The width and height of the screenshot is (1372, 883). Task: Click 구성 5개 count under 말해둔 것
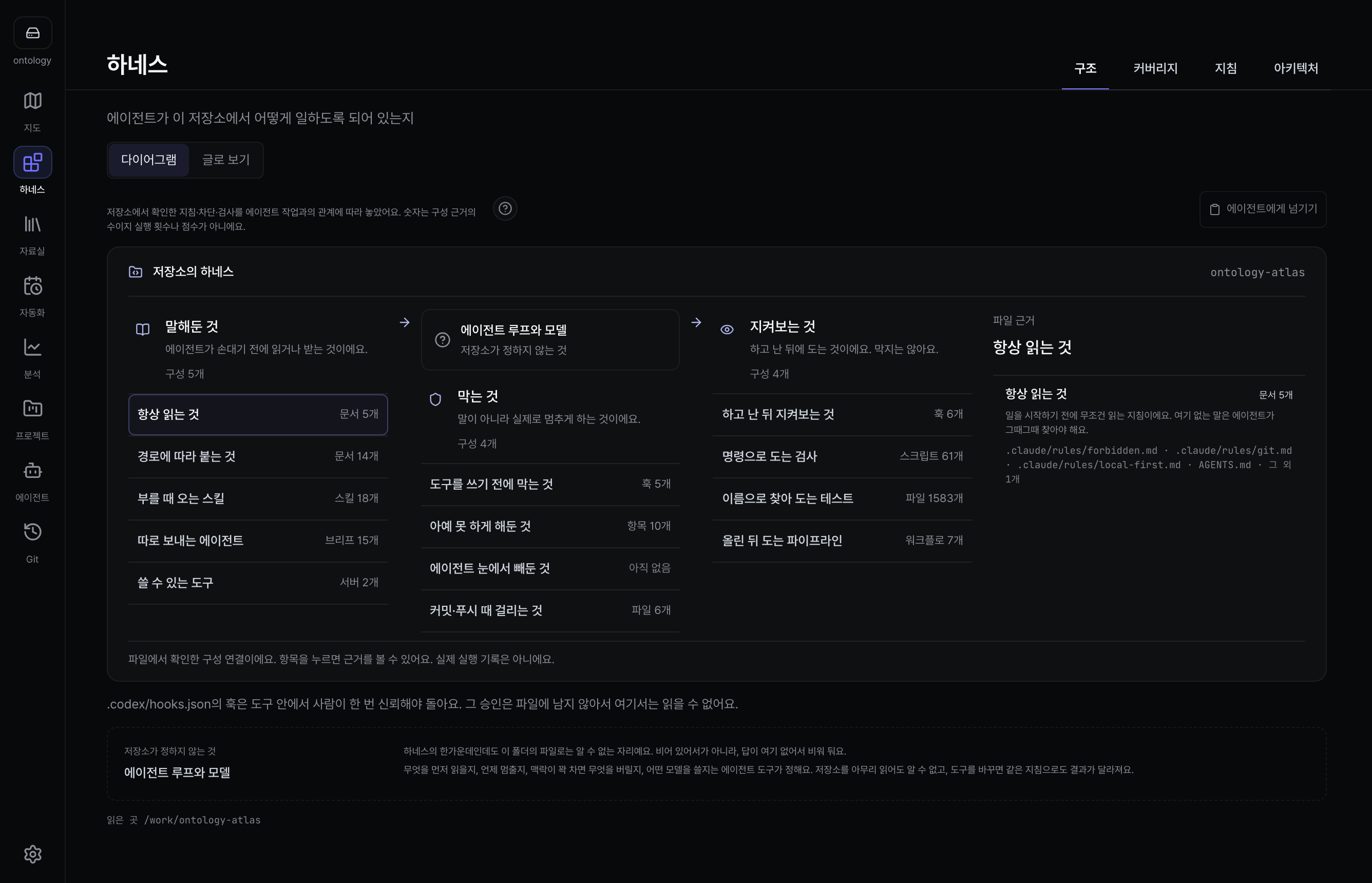point(185,374)
